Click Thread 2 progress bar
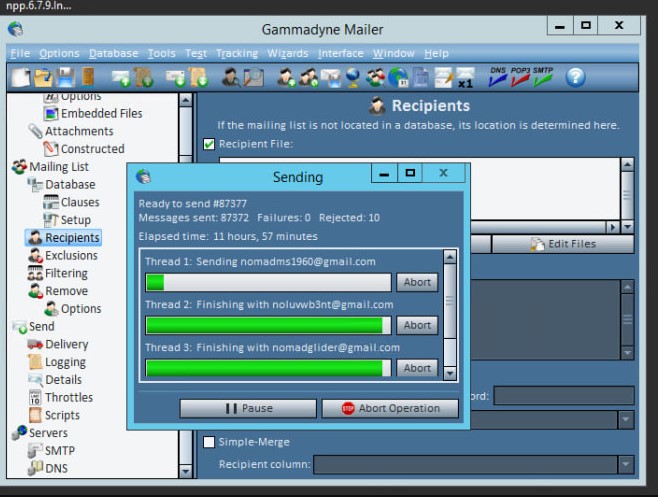658x497 pixels. [x=268, y=325]
